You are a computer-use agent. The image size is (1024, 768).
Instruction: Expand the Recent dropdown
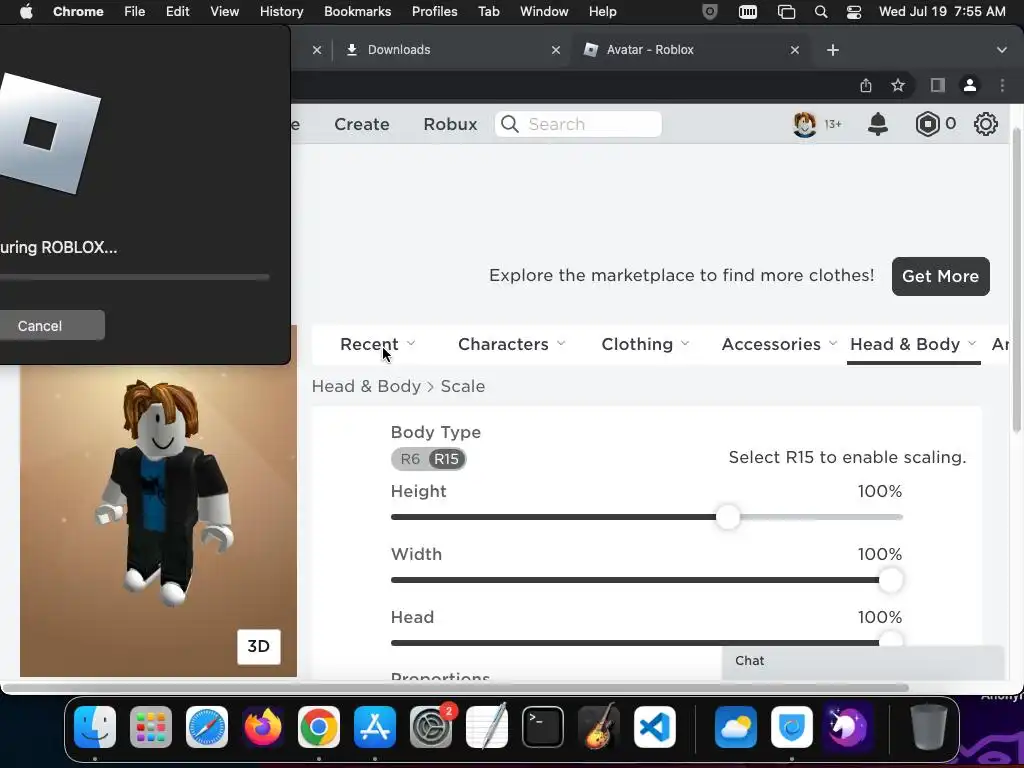pyautogui.click(x=377, y=344)
